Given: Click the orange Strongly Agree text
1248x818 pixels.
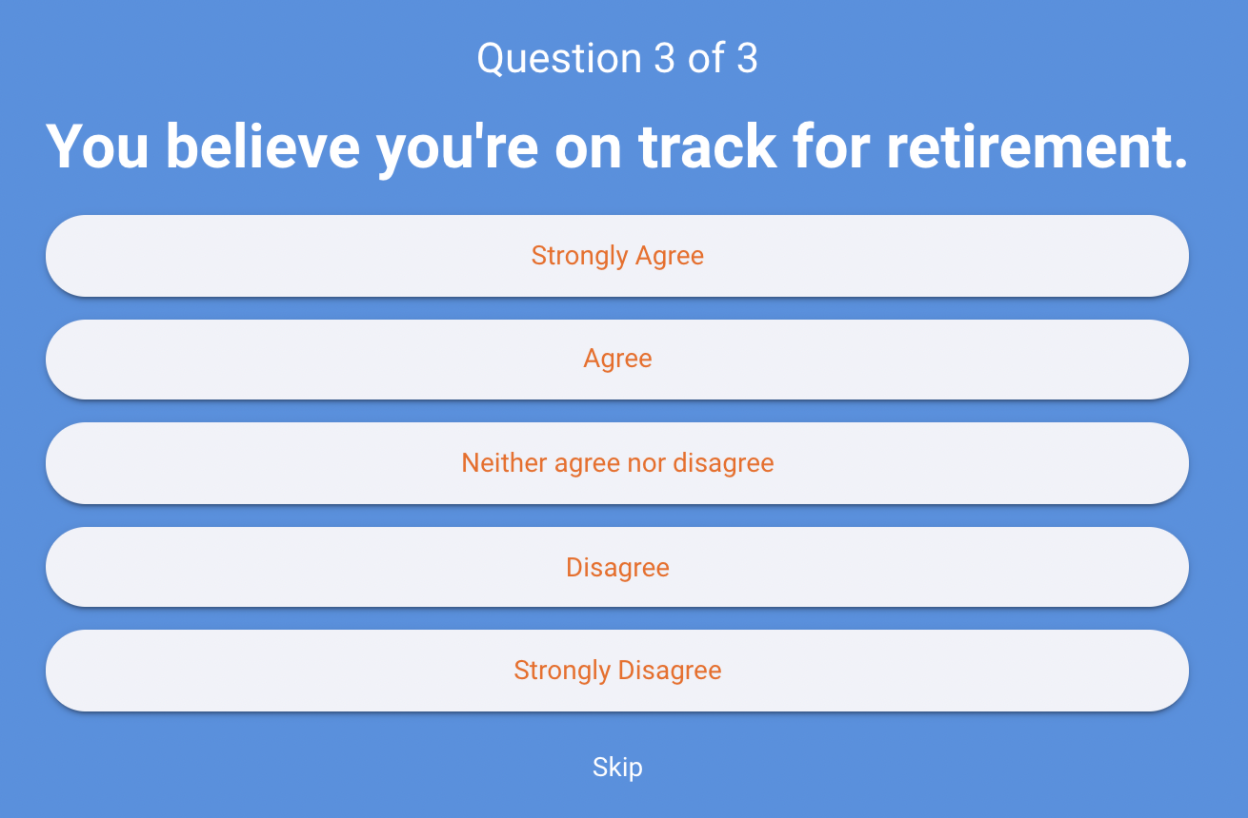Looking at the screenshot, I should click(x=617, y=256).
